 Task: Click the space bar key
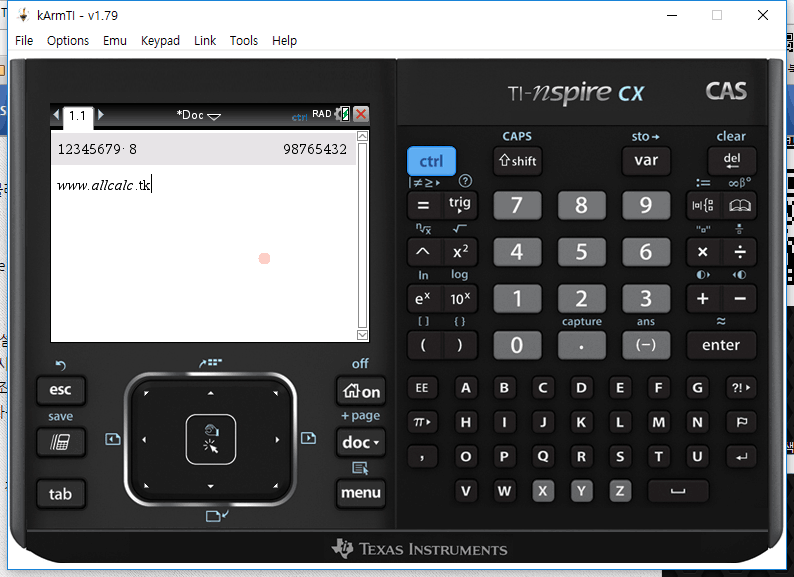(x=678, y=491)
